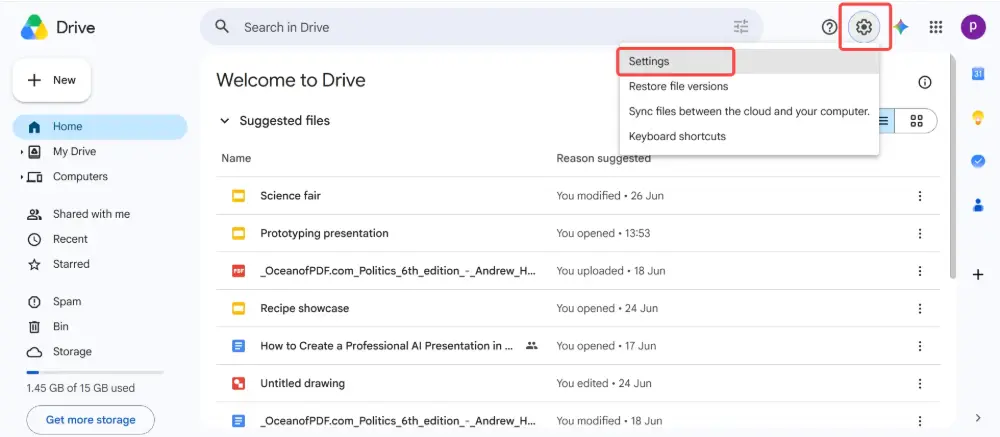Image resolution: width=1000 pixels, height=437 pixels.
Task: Open Google Calendar side panel icon
Action: point(978,74)
